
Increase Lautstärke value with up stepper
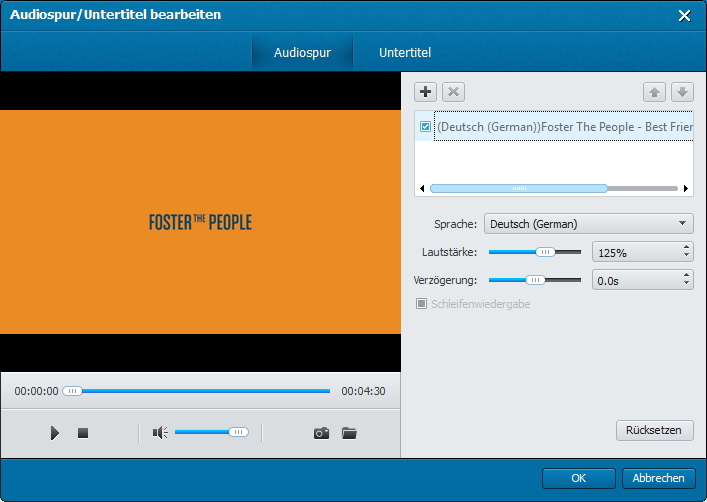pos(686,247)
